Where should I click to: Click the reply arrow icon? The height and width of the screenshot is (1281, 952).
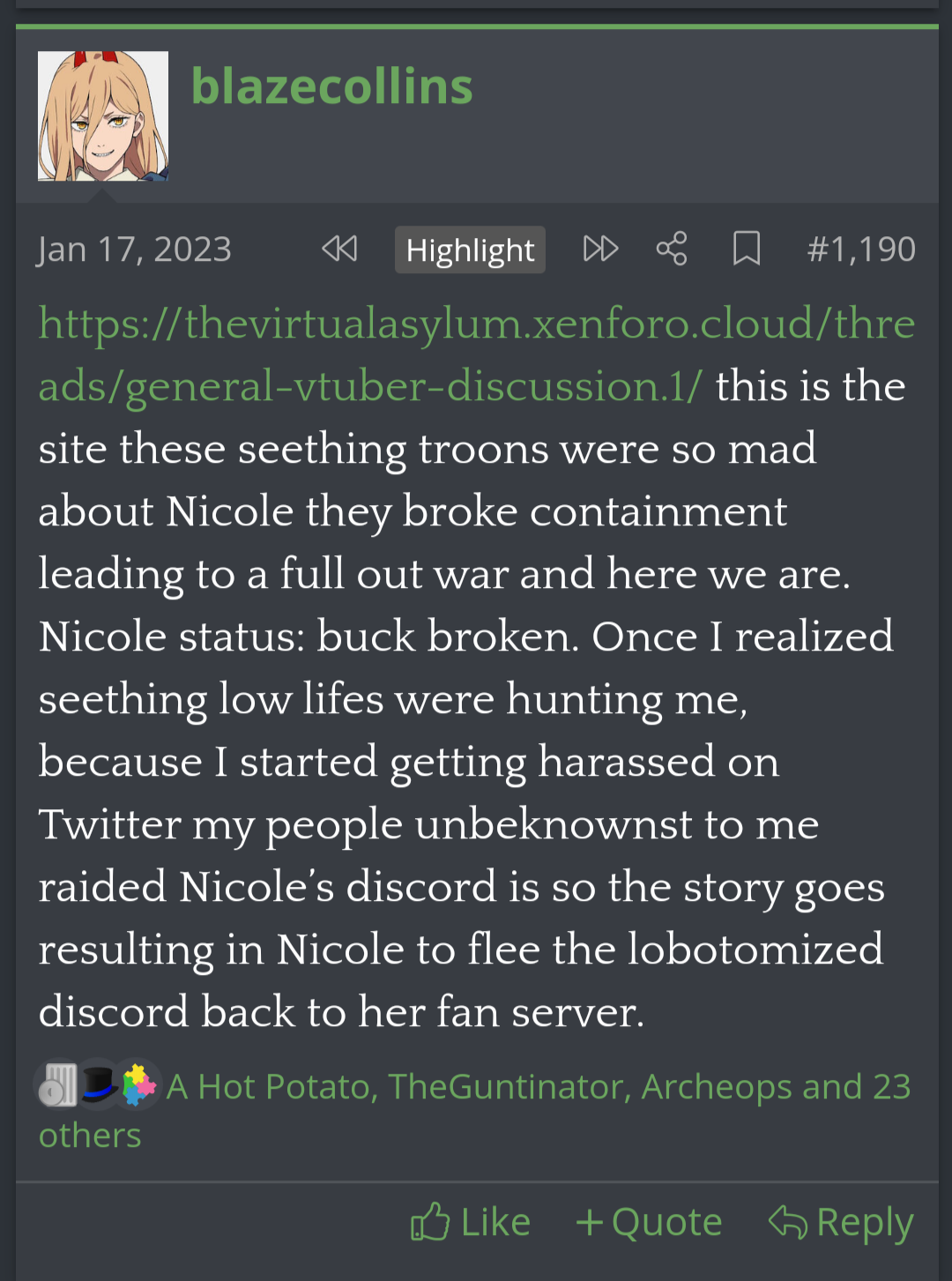coord(788,1223)
